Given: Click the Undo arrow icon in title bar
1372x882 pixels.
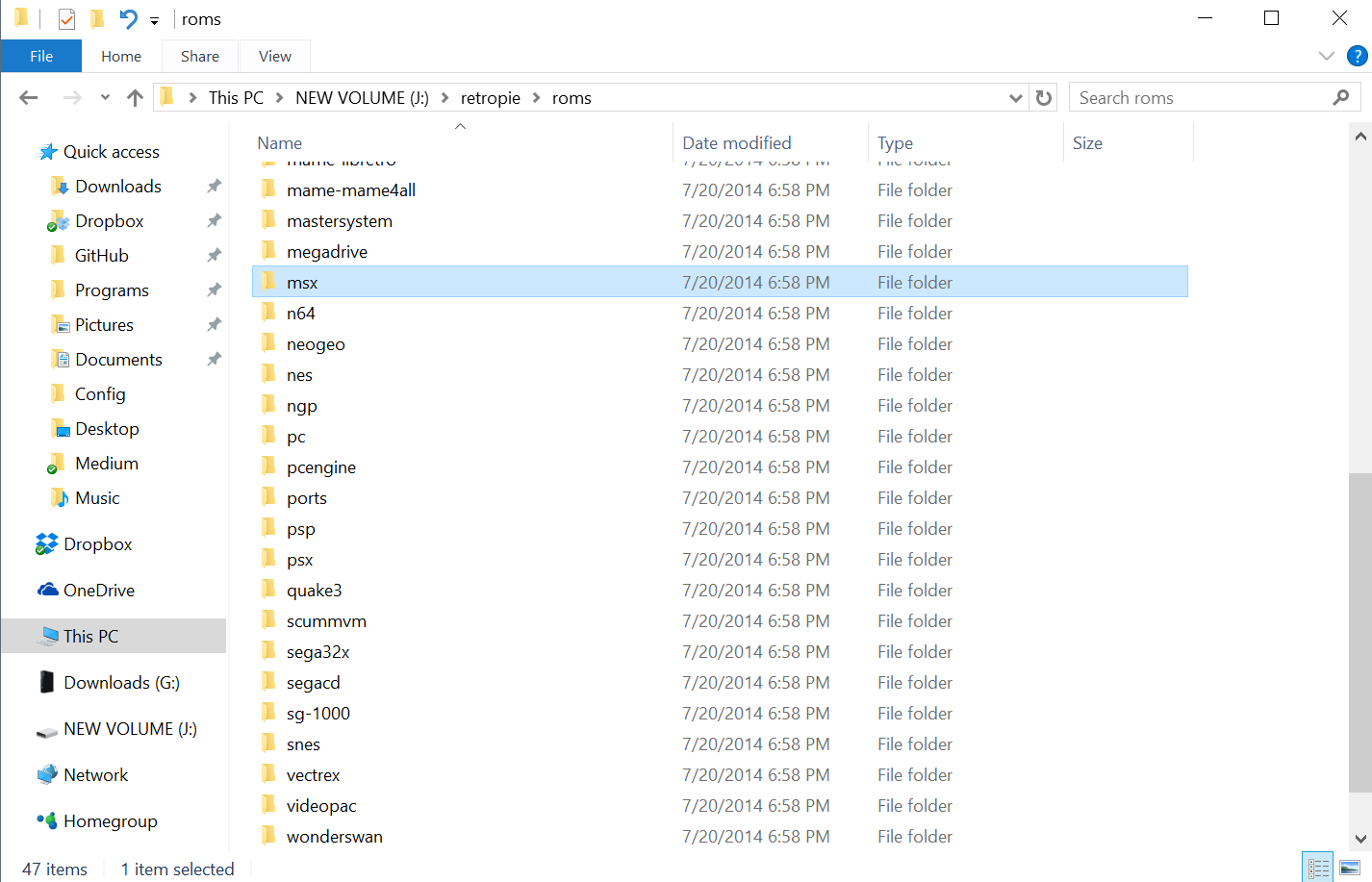Looking at the screenshot, I should pyautogui.click(x=128, y=19).
